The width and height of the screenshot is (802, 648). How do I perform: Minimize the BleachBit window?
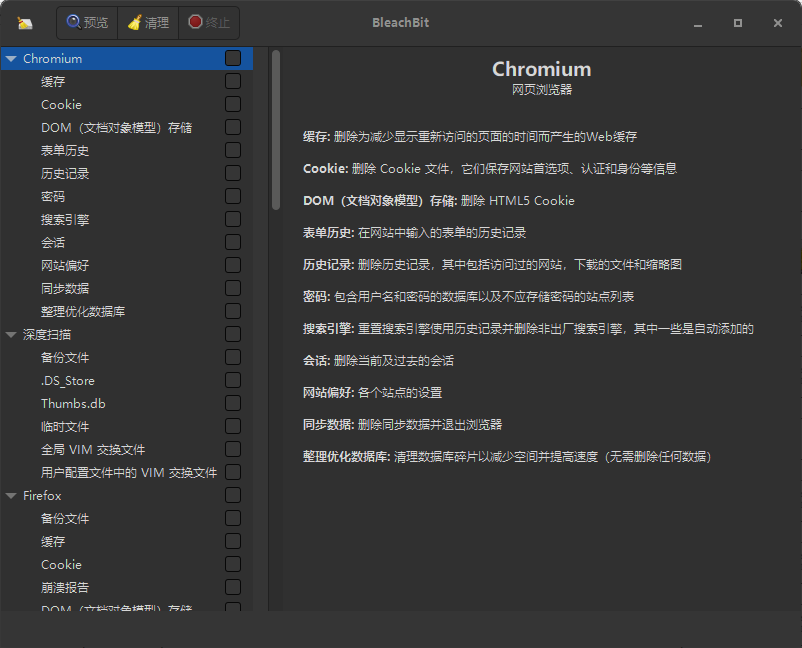(x=698, y=22)
